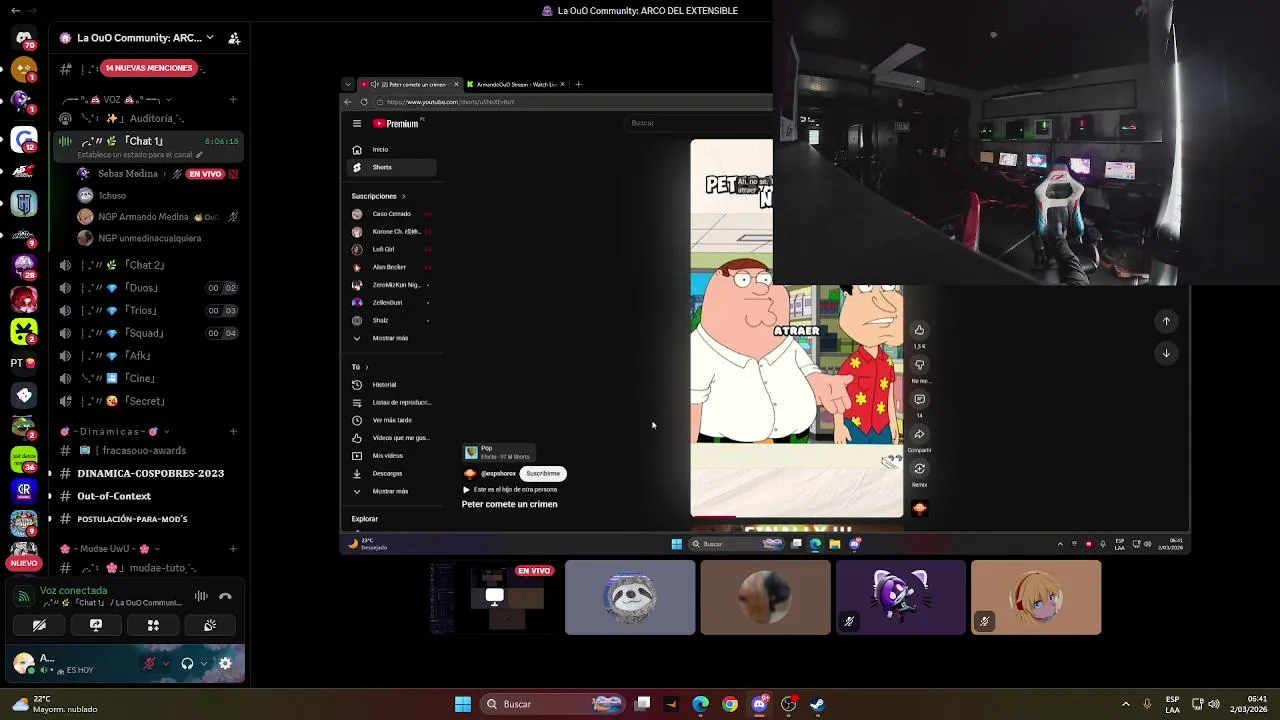1280x720 pixels.
Task: Disconnect from voice with the hang-up icon
Action: point(225,596)
